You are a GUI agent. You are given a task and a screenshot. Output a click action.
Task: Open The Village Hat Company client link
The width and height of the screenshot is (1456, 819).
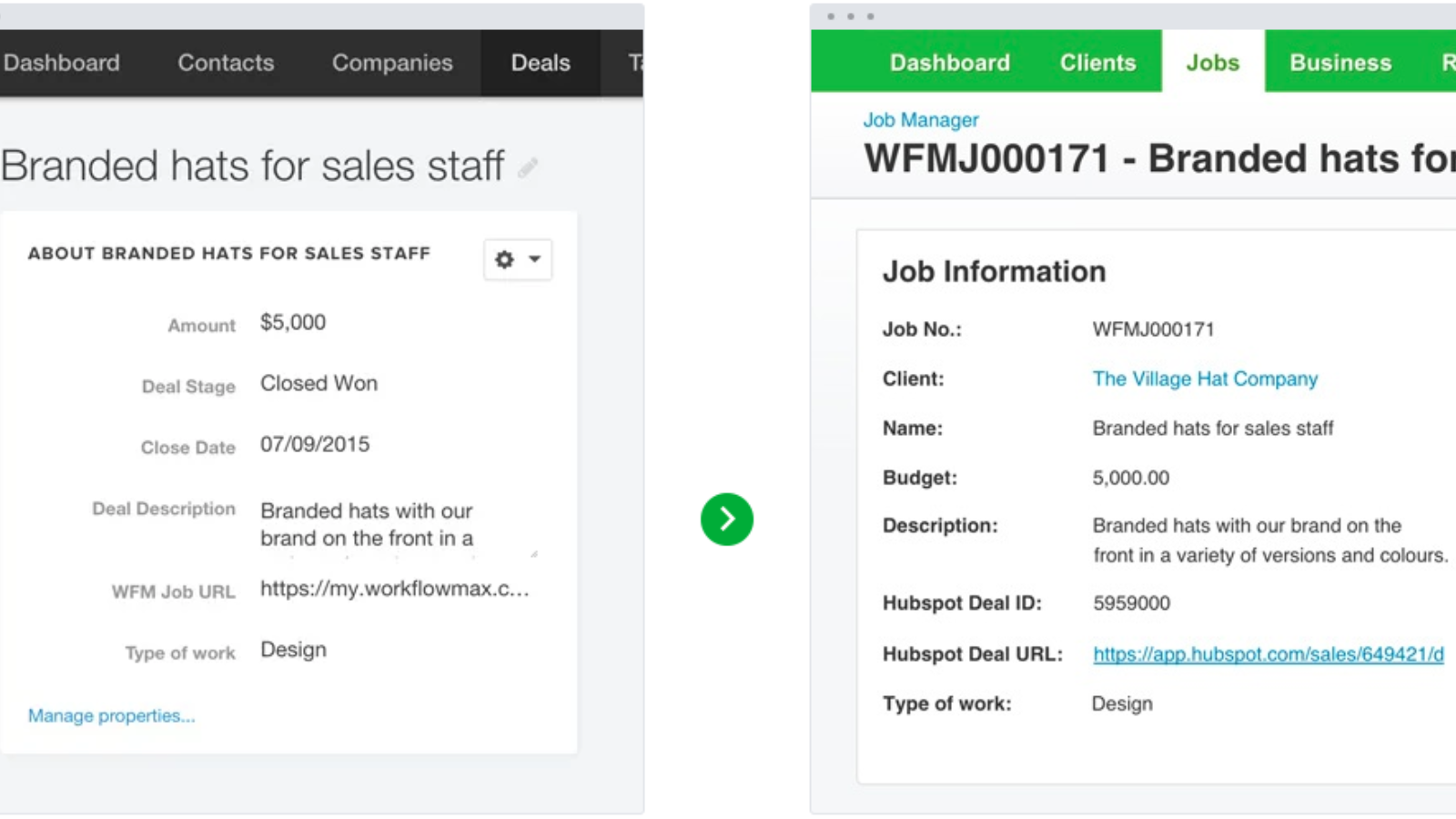[x=1205, y=379]
